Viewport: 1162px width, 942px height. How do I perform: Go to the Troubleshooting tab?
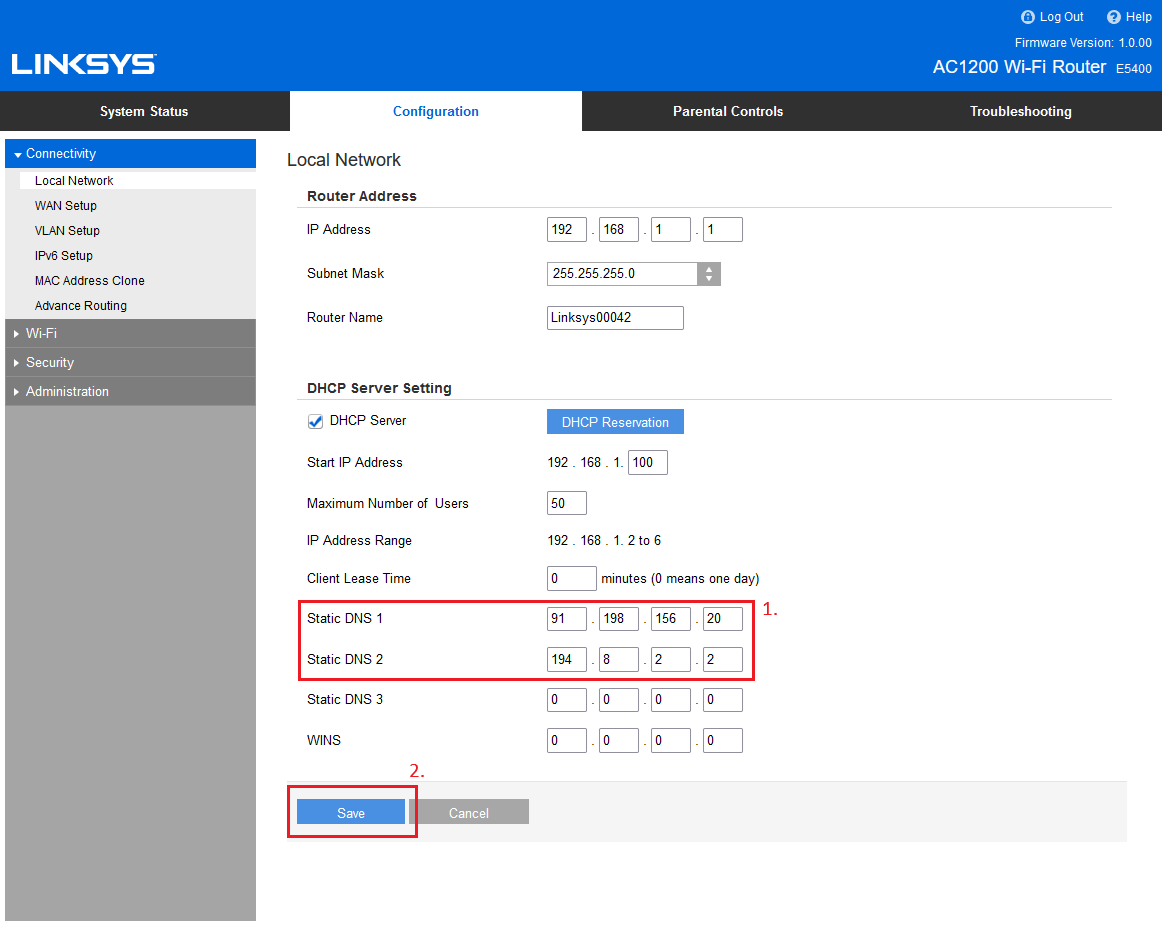[x=1020, y=111]
